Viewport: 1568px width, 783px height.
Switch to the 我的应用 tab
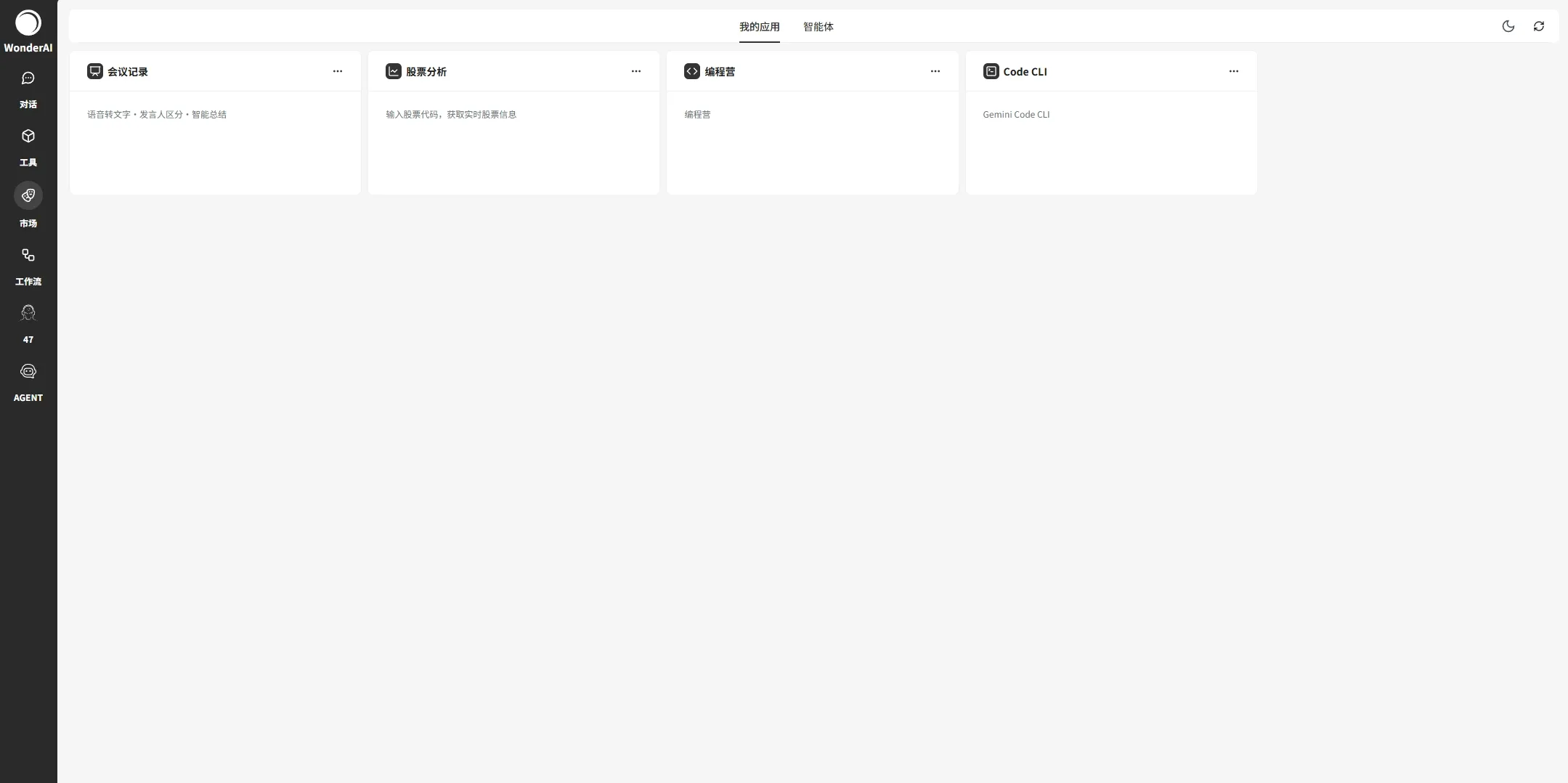[759, 27]
